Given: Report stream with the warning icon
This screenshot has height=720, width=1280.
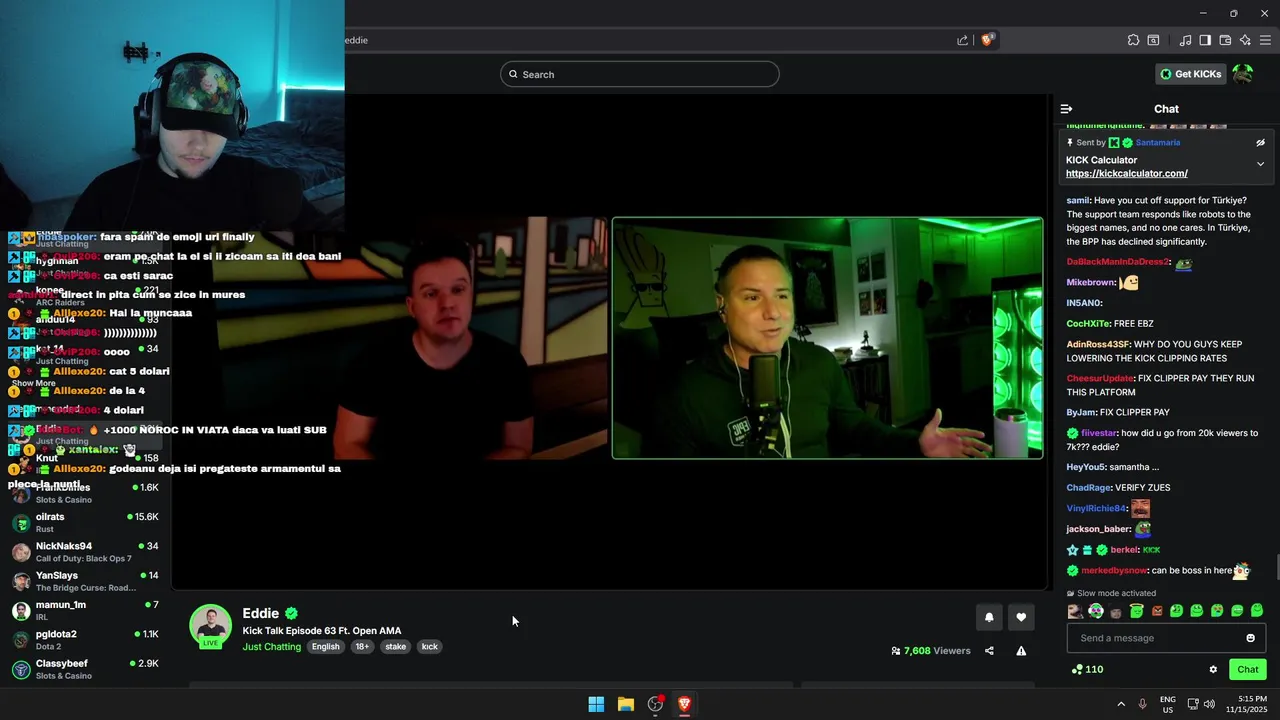Looking at the screenshot, I should pos(1021,651).
